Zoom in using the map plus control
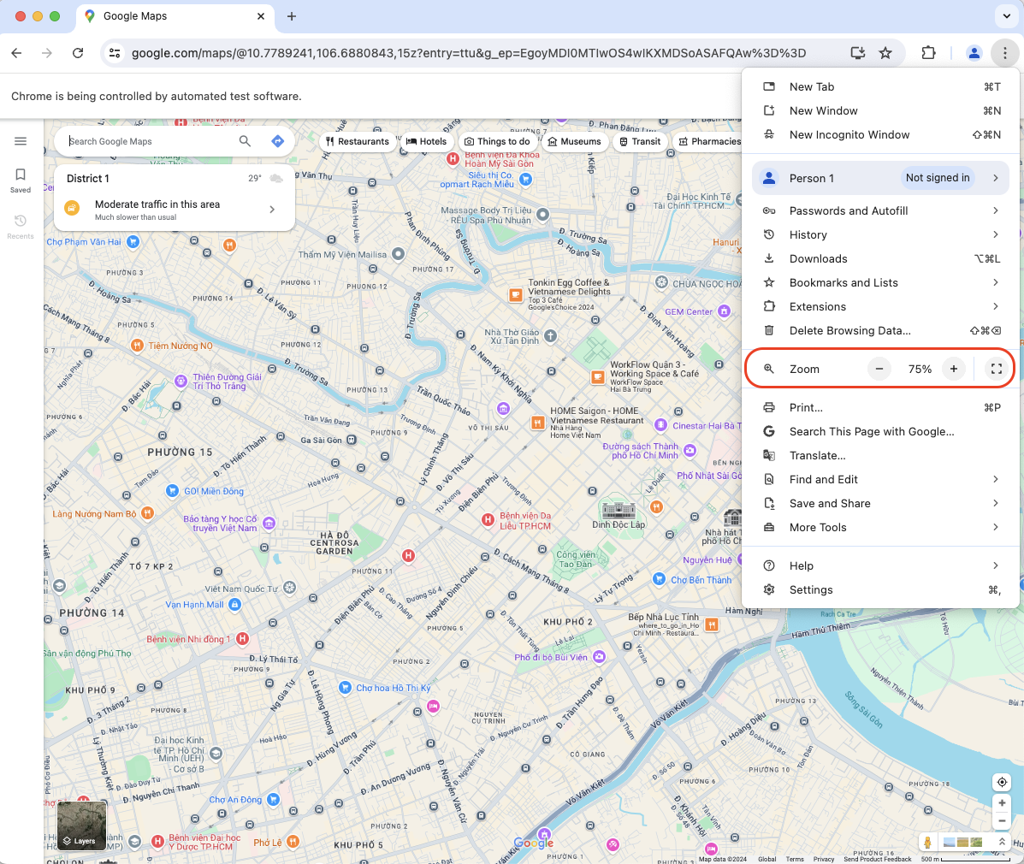Viewport: 1024px width, 864px height. pyautogui.click(x=1001, y=803)
